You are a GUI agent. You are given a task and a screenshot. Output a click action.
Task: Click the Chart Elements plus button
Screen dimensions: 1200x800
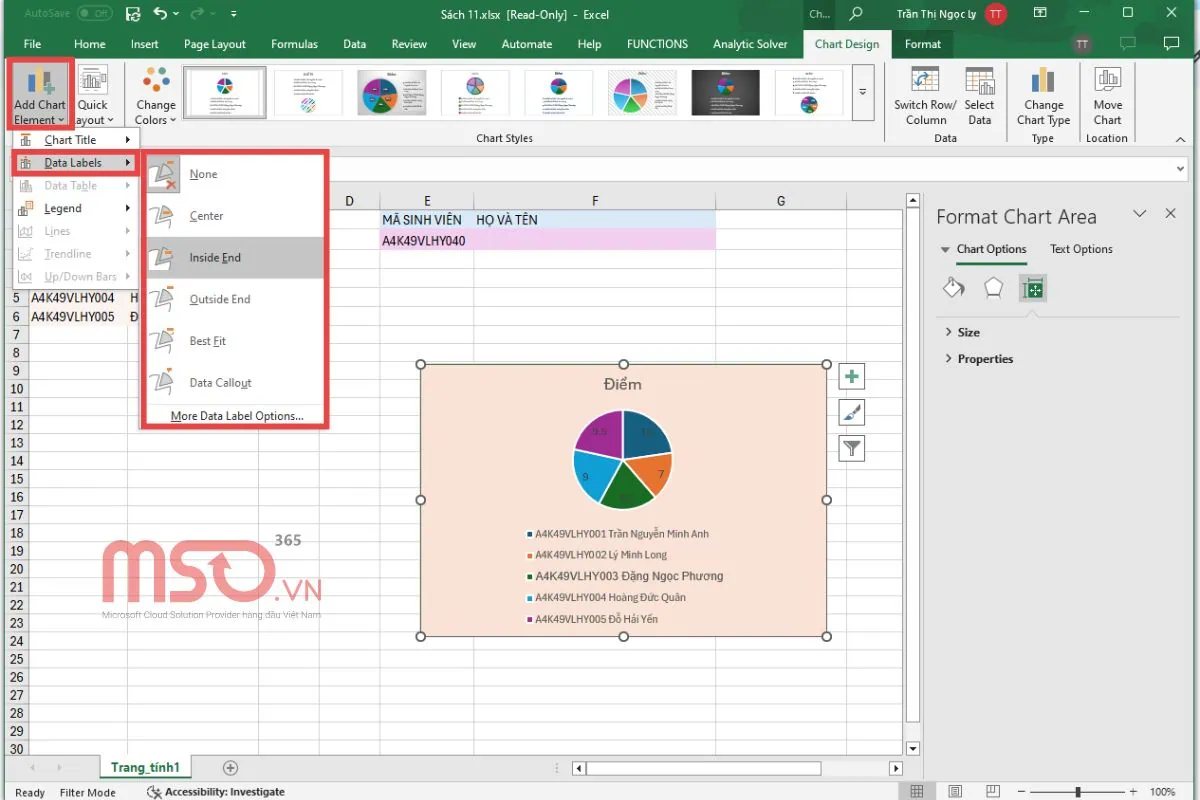point(851,376)
